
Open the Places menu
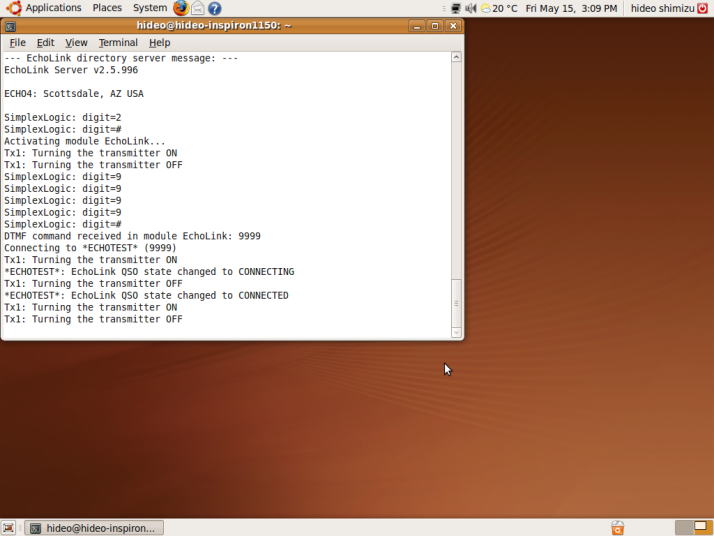(x=107, y=8)
